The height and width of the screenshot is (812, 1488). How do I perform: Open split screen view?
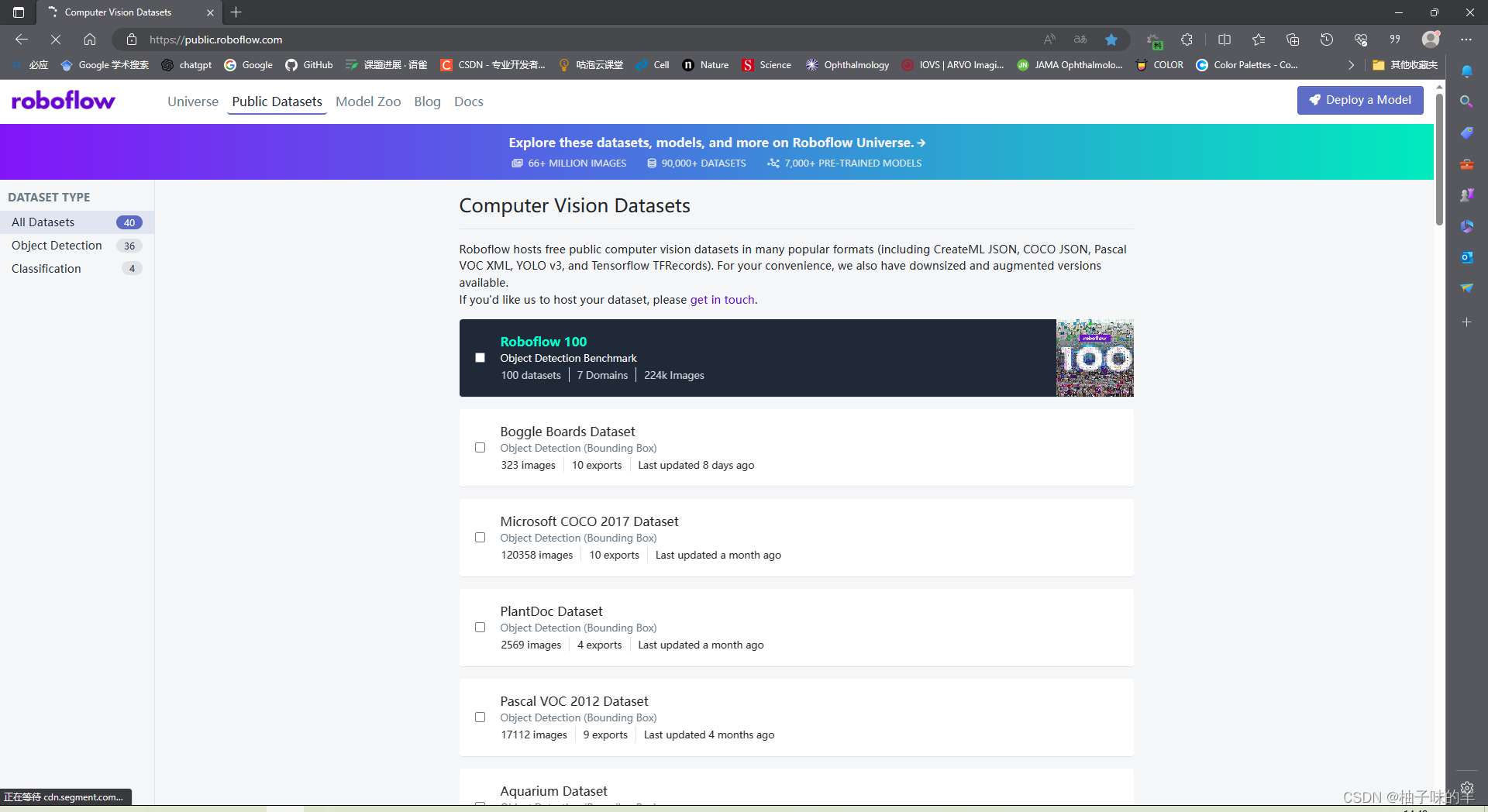1224,40
